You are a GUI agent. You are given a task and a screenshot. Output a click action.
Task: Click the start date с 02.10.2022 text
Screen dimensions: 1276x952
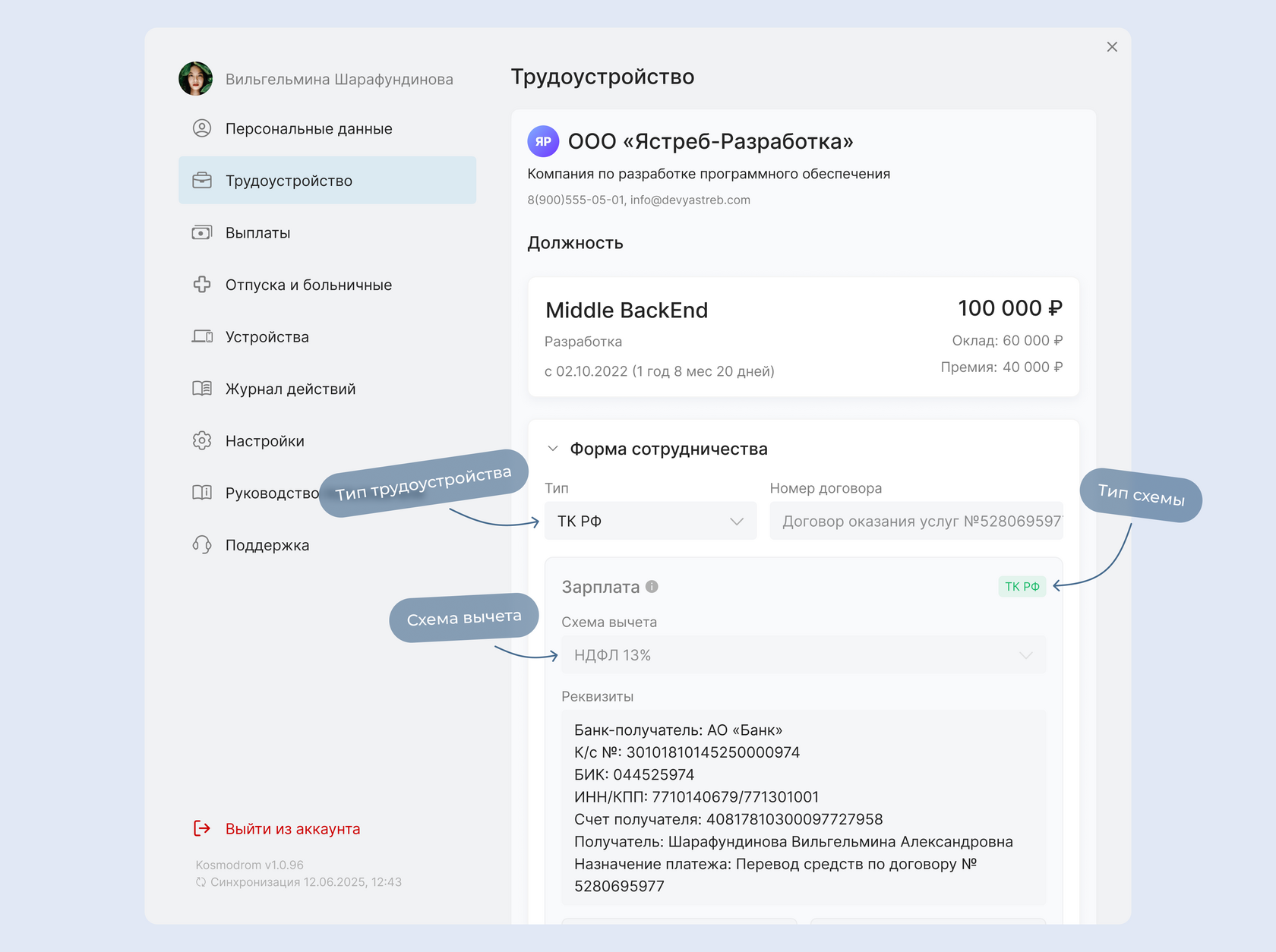pos(659,370)
